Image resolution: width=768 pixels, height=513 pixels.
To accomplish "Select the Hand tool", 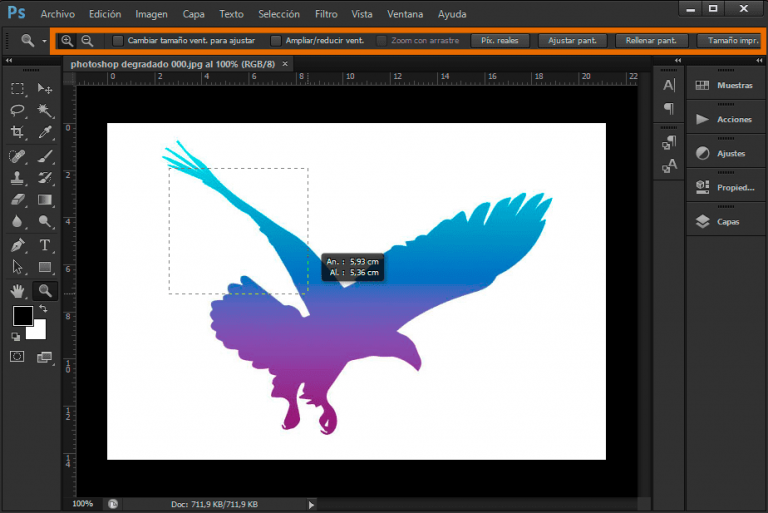I will click(17, 291).
